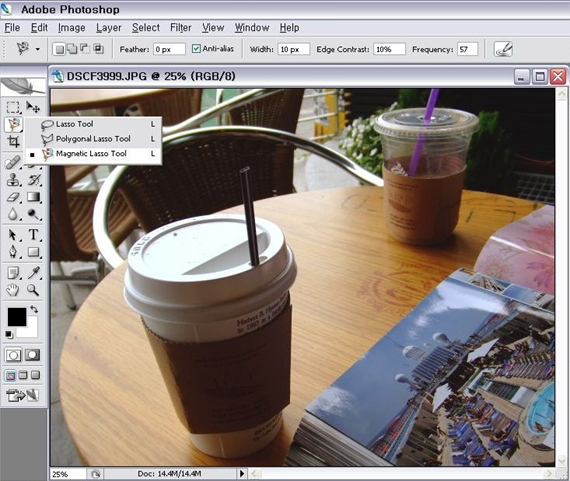
Task: Click the foreground black color swatch
Action: (17, 317)
